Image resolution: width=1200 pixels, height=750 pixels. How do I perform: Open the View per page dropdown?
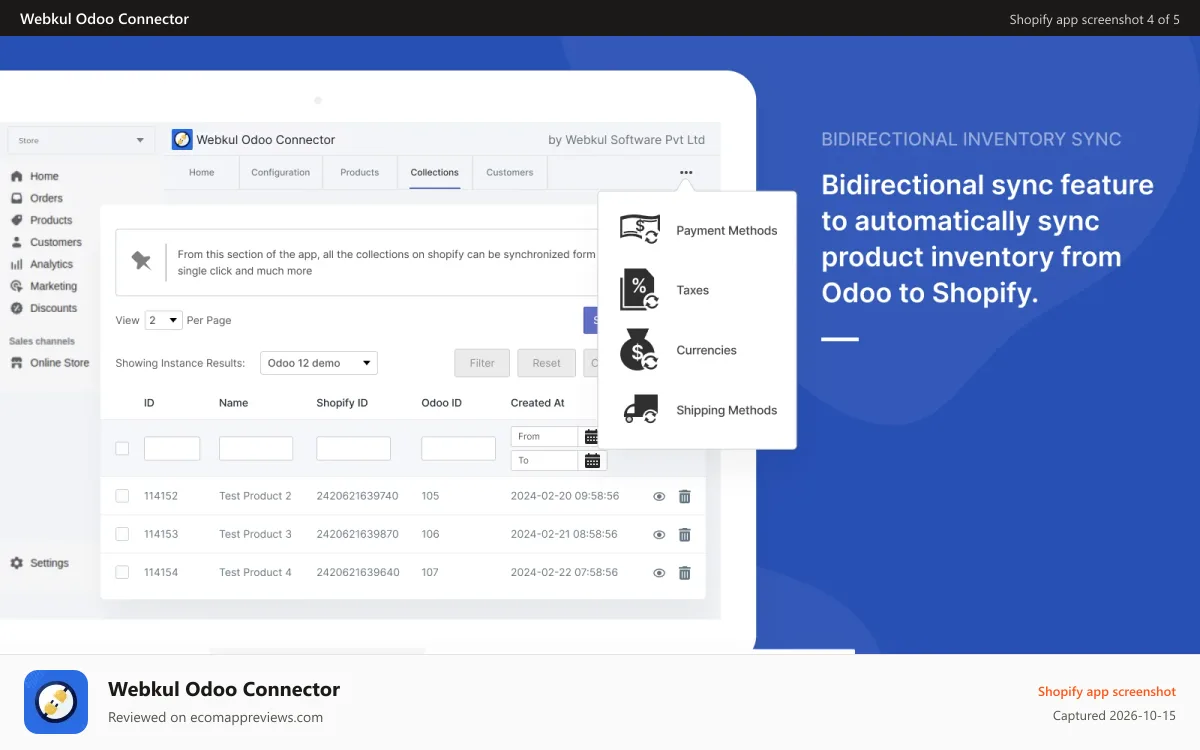(x=163, y=320)
